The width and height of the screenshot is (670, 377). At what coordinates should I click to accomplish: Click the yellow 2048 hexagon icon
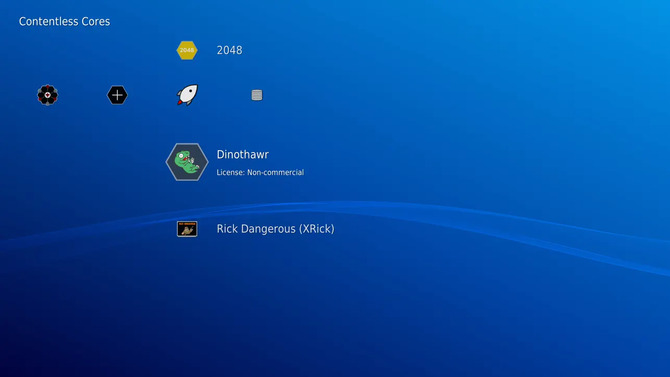pos(187,50)
